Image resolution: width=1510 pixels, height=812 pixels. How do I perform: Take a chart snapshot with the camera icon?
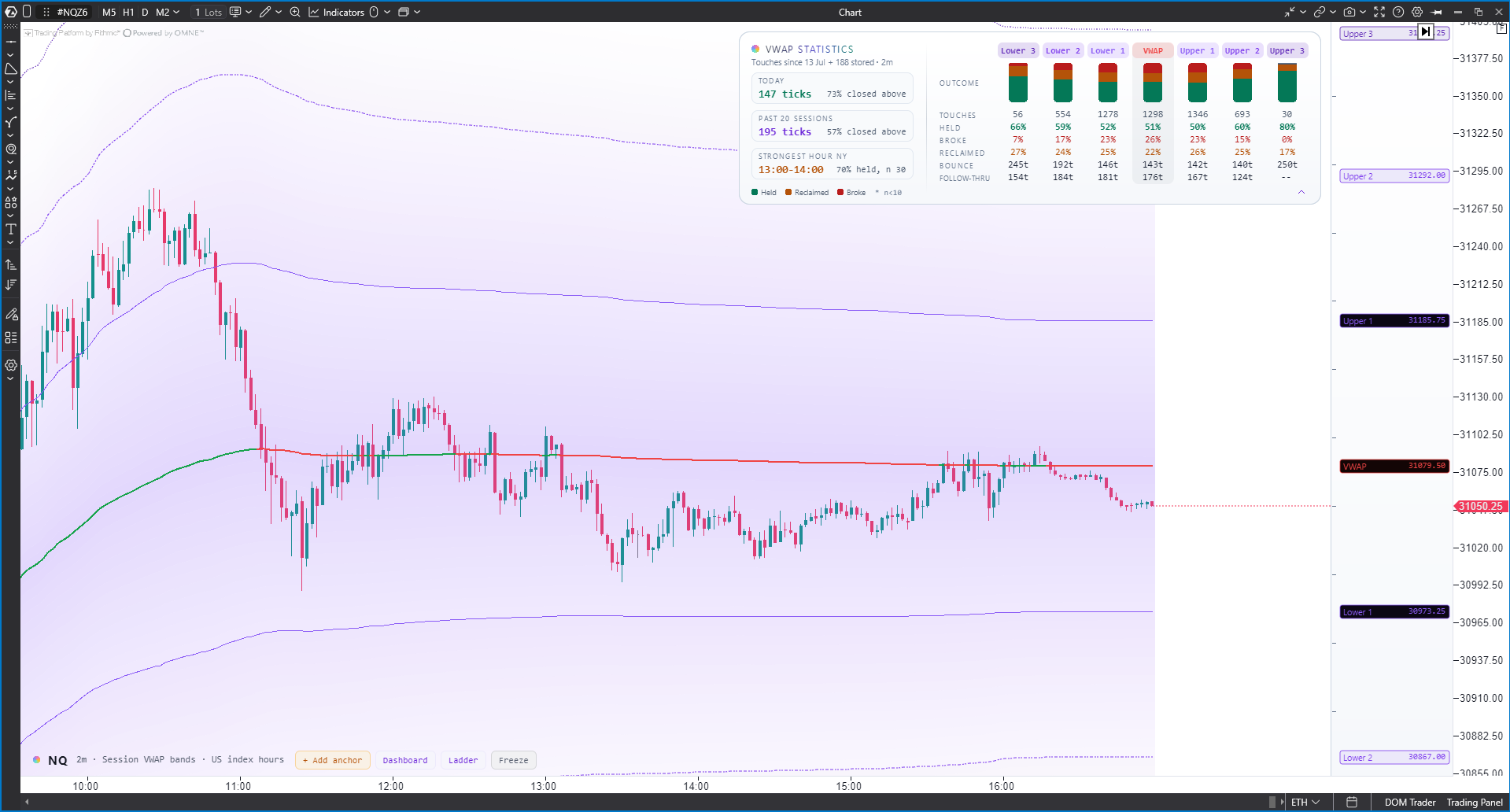[1349, 12]
